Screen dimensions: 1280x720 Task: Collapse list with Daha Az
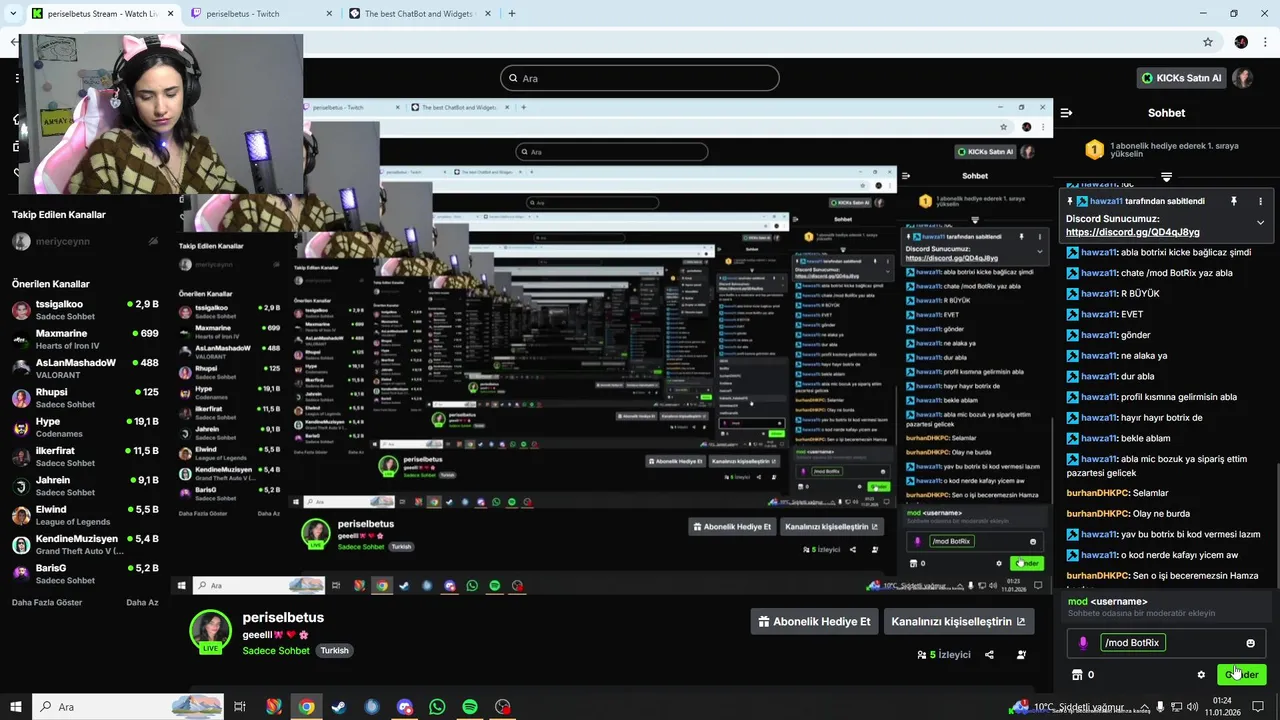coord(142,603)
